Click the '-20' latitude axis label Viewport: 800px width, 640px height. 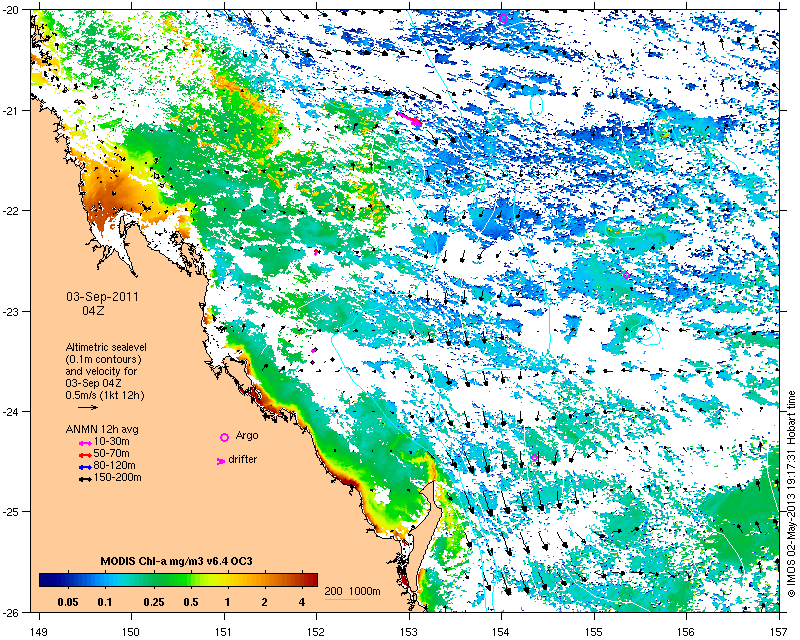[10, 10]
